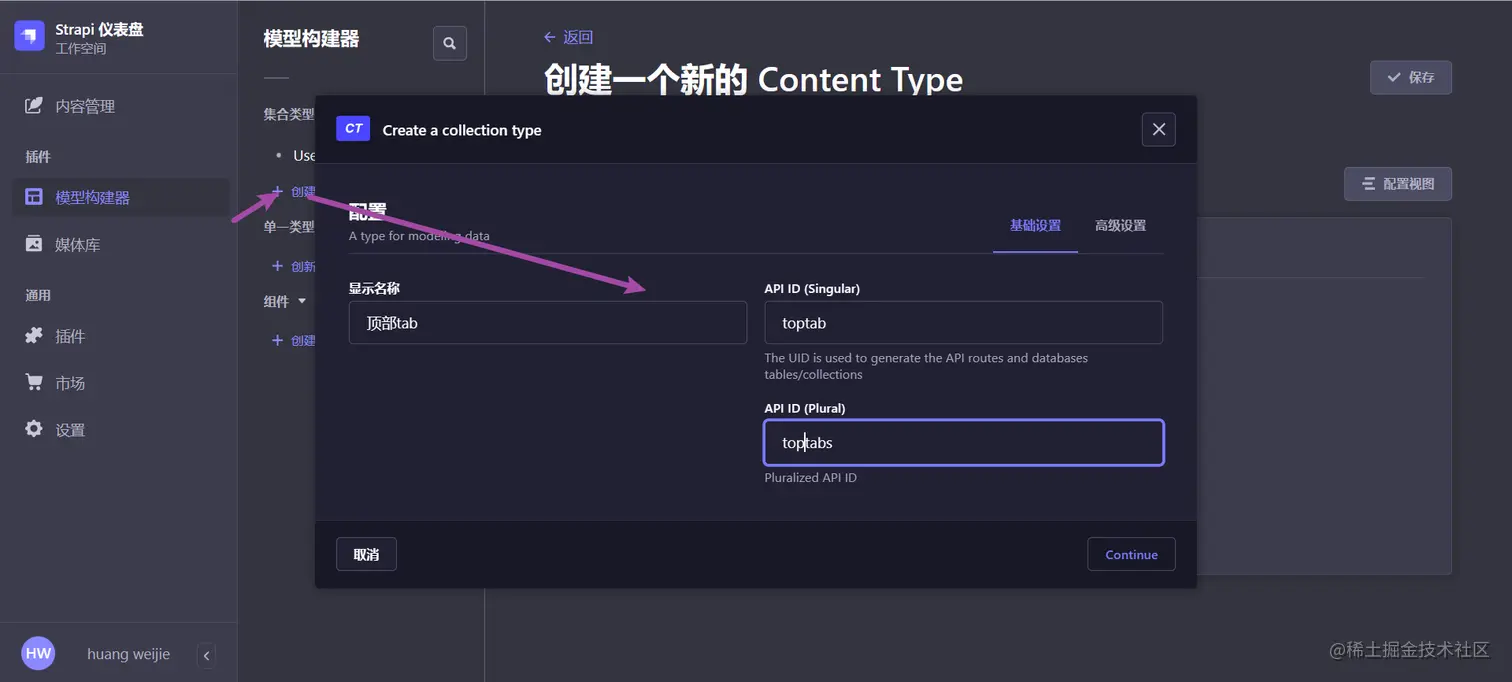Open 内容管理 in the sidebar

pos(85,106)
